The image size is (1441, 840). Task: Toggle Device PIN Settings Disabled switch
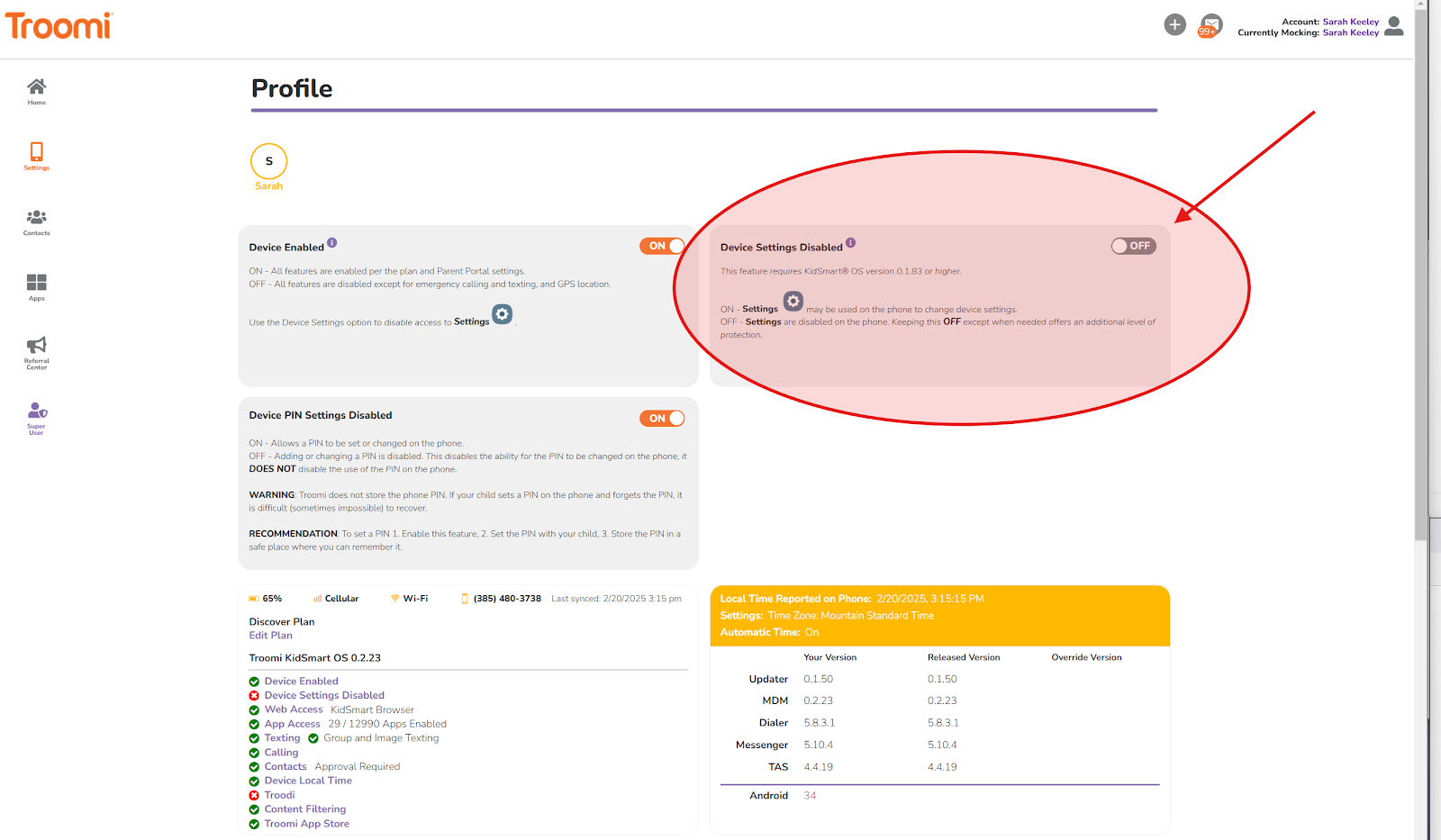tap(662, 418)
